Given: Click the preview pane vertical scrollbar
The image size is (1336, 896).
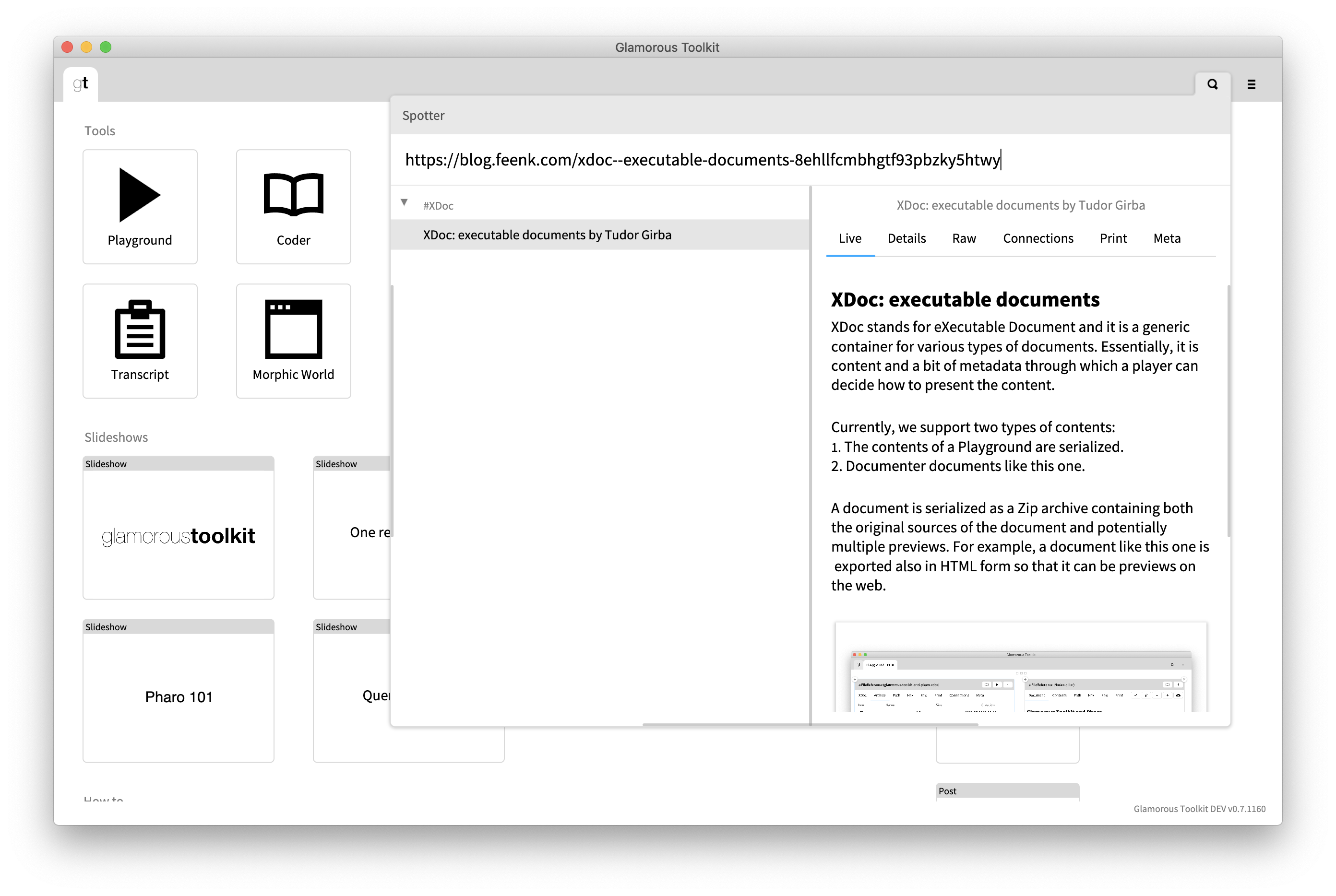Looking at the screenshot, I should point(1228,412).
